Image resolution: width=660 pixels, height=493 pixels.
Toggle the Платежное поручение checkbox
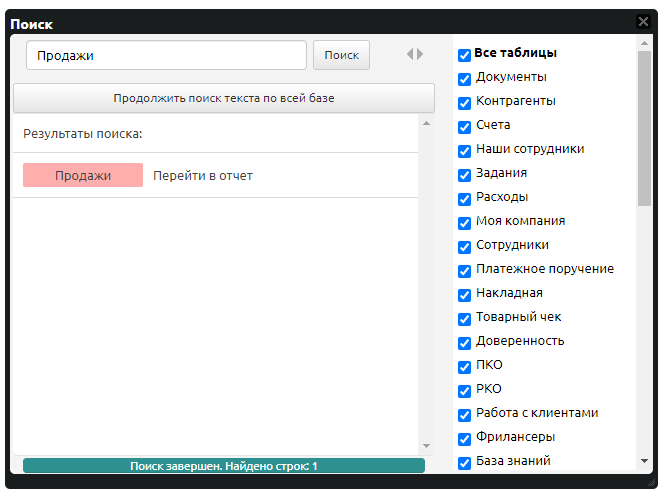tap(464, 271)
